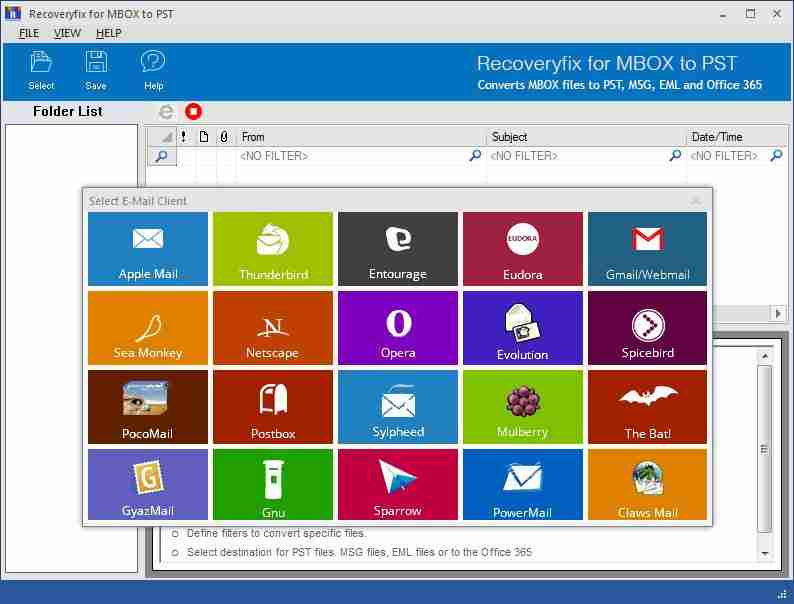Viewport: 794px width, 604px height.
Task: Select the Evolution client tile
Action: click(x=523, y=328)
